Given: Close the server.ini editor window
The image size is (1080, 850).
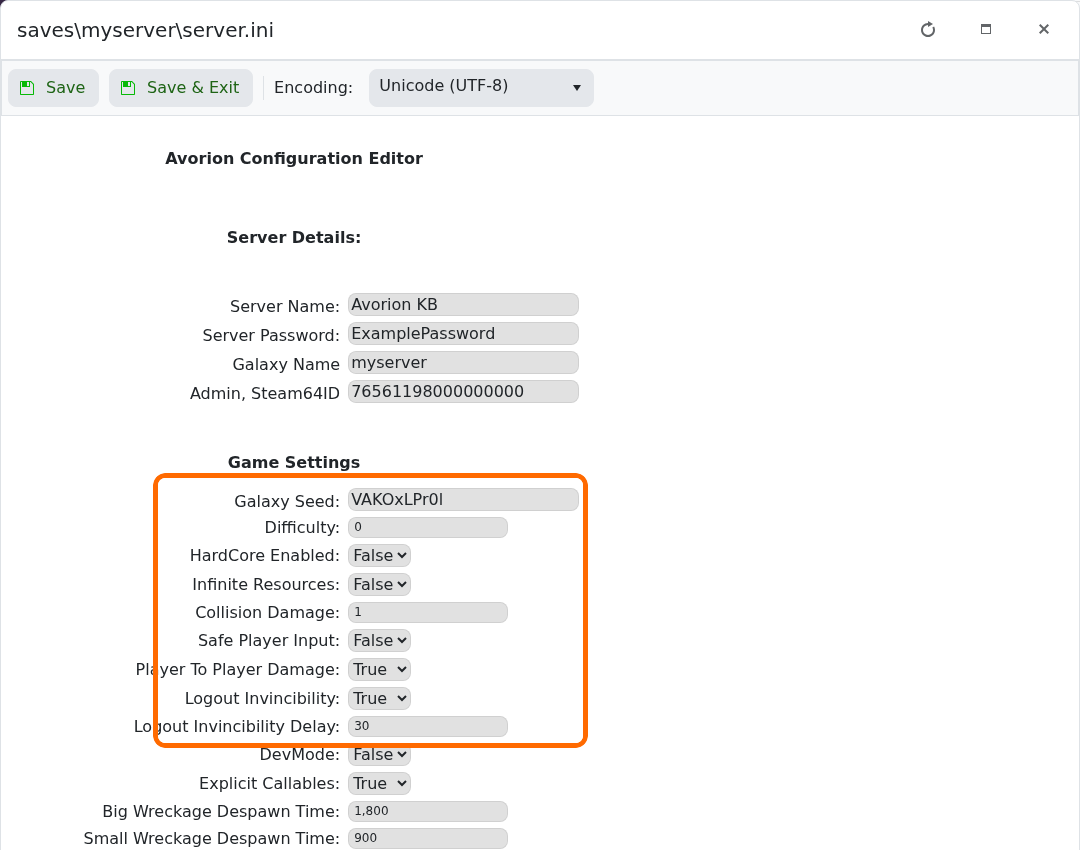Looking at the screenshot, I should point(1043,30).
